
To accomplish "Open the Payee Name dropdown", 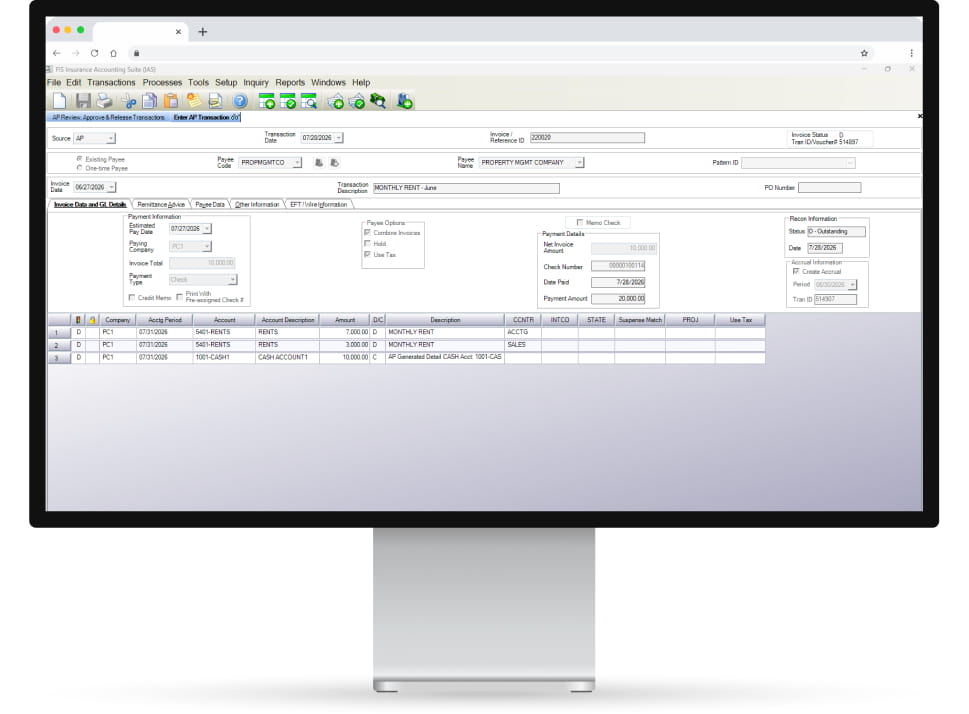I will click(579, 163).
